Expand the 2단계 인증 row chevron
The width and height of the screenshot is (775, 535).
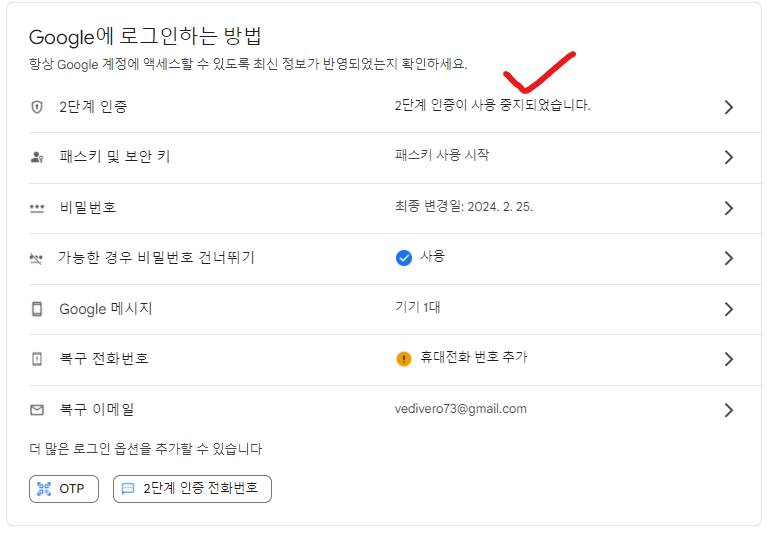click(x=729, y=107)
